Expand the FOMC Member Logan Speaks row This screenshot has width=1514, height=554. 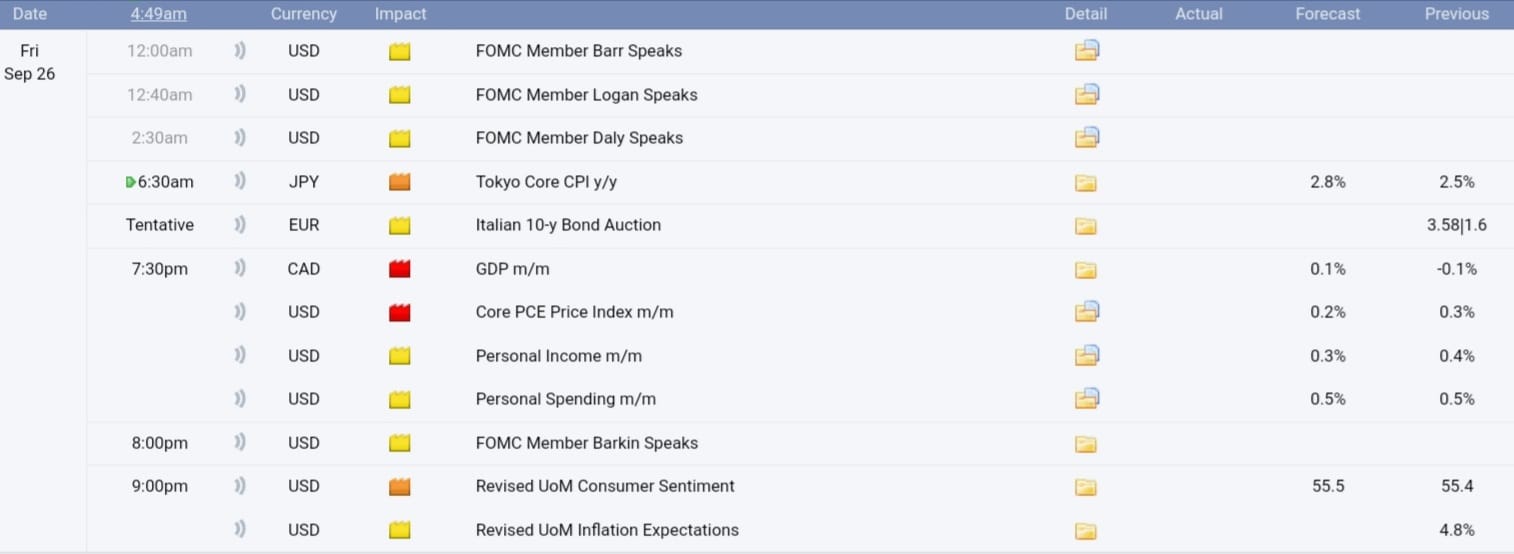(586, 95)
